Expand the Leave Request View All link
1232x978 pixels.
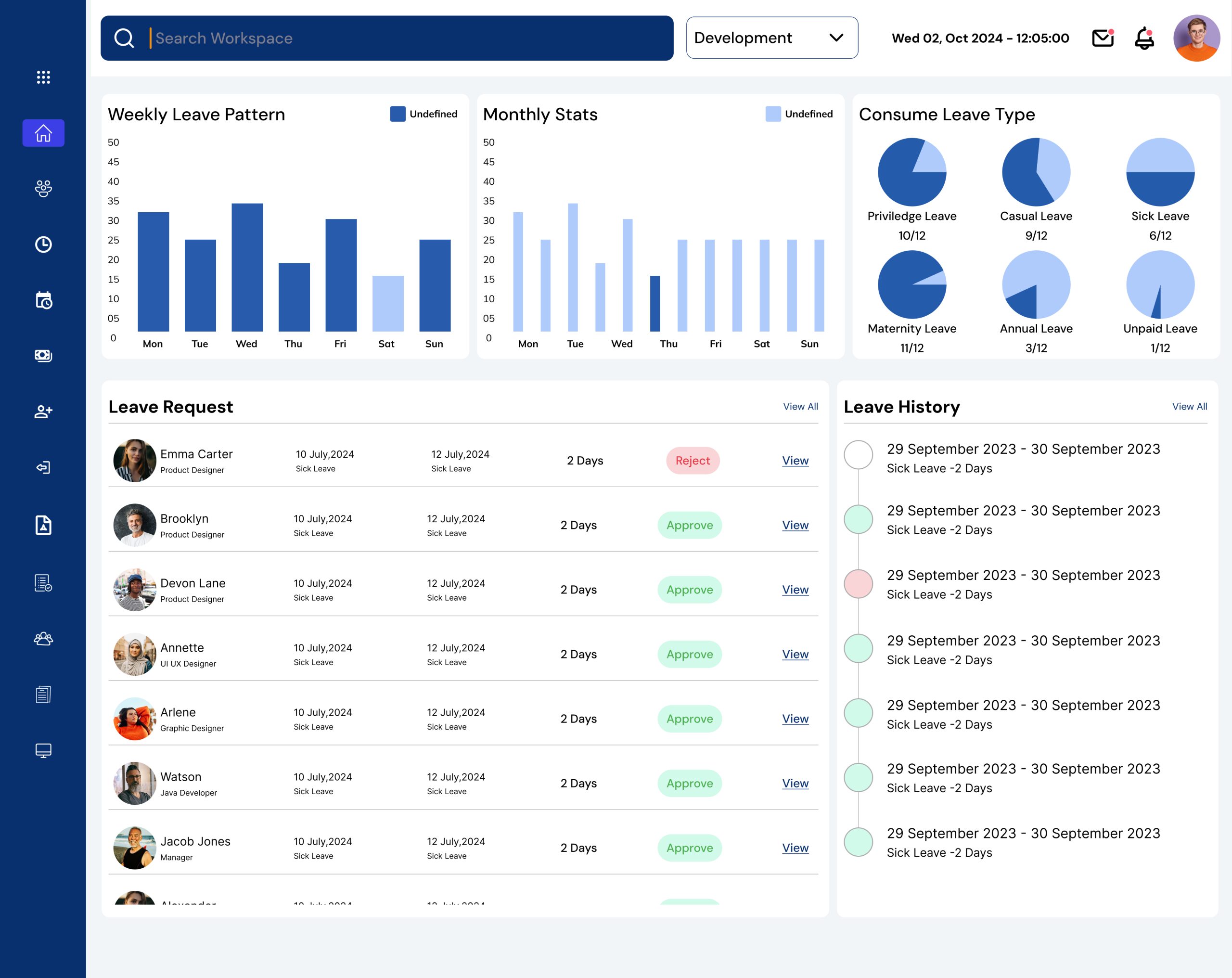pyautogui.click(x=801, y=406)
